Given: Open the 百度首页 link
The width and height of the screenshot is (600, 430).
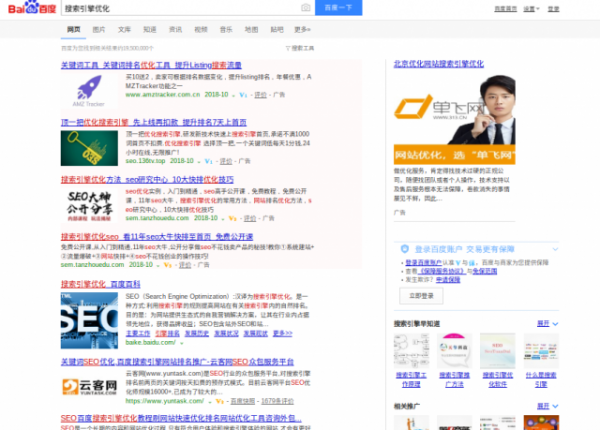Looking at the screenshot, I should click(505, 9).
